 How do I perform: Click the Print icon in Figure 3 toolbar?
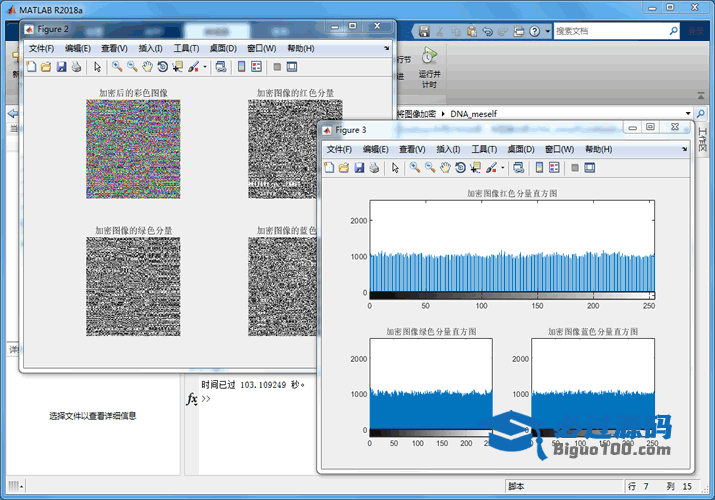(374, 168)
